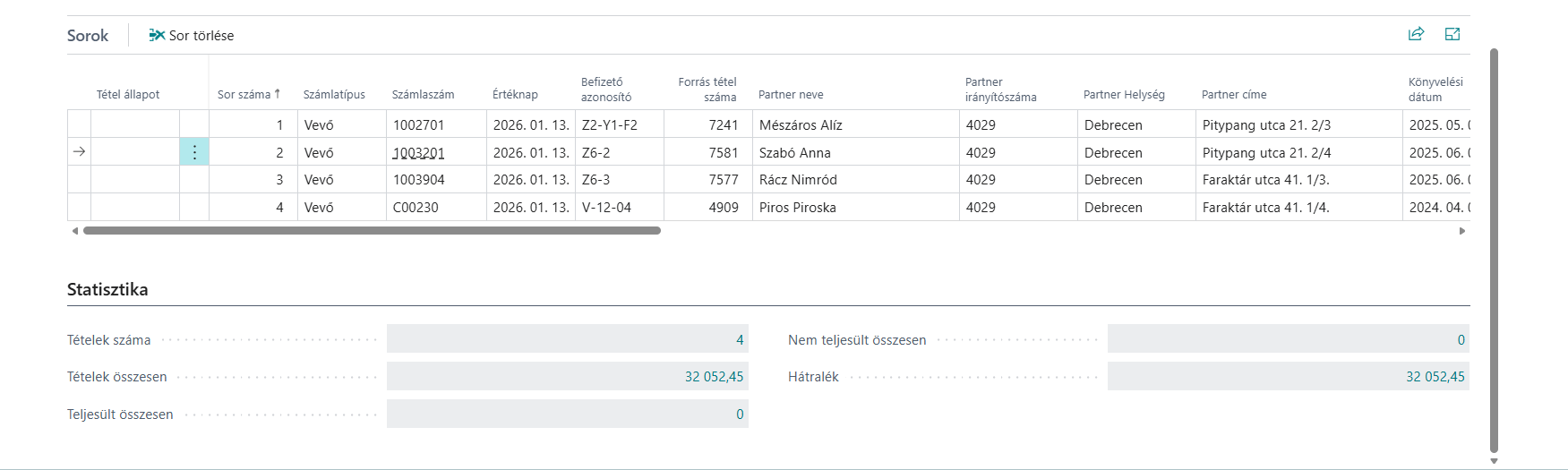
Task: Click the row selector arrow beside row 2
Action: click(x=79, y=152)
